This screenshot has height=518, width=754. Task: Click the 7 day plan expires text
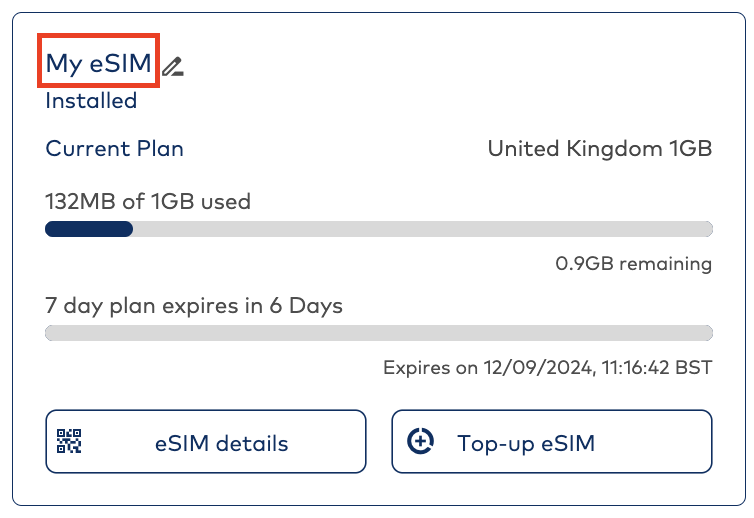tap(193, 306)
